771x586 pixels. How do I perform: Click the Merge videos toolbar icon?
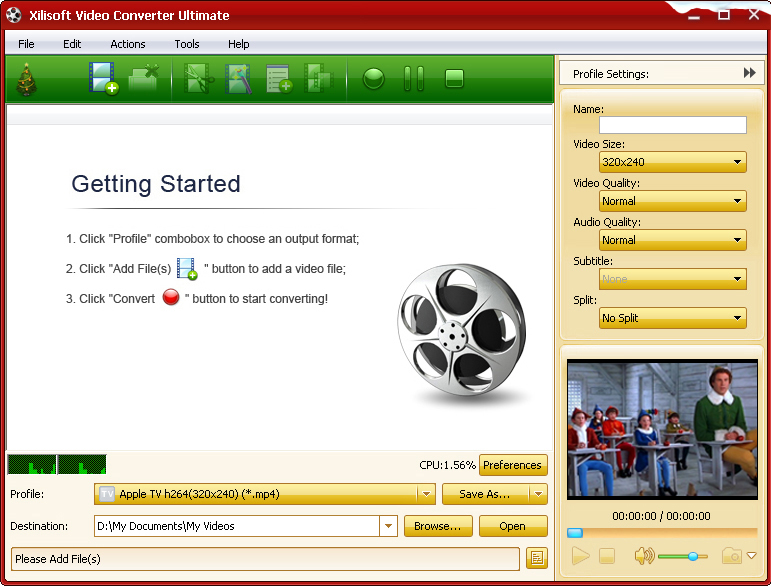coord(318,79)
